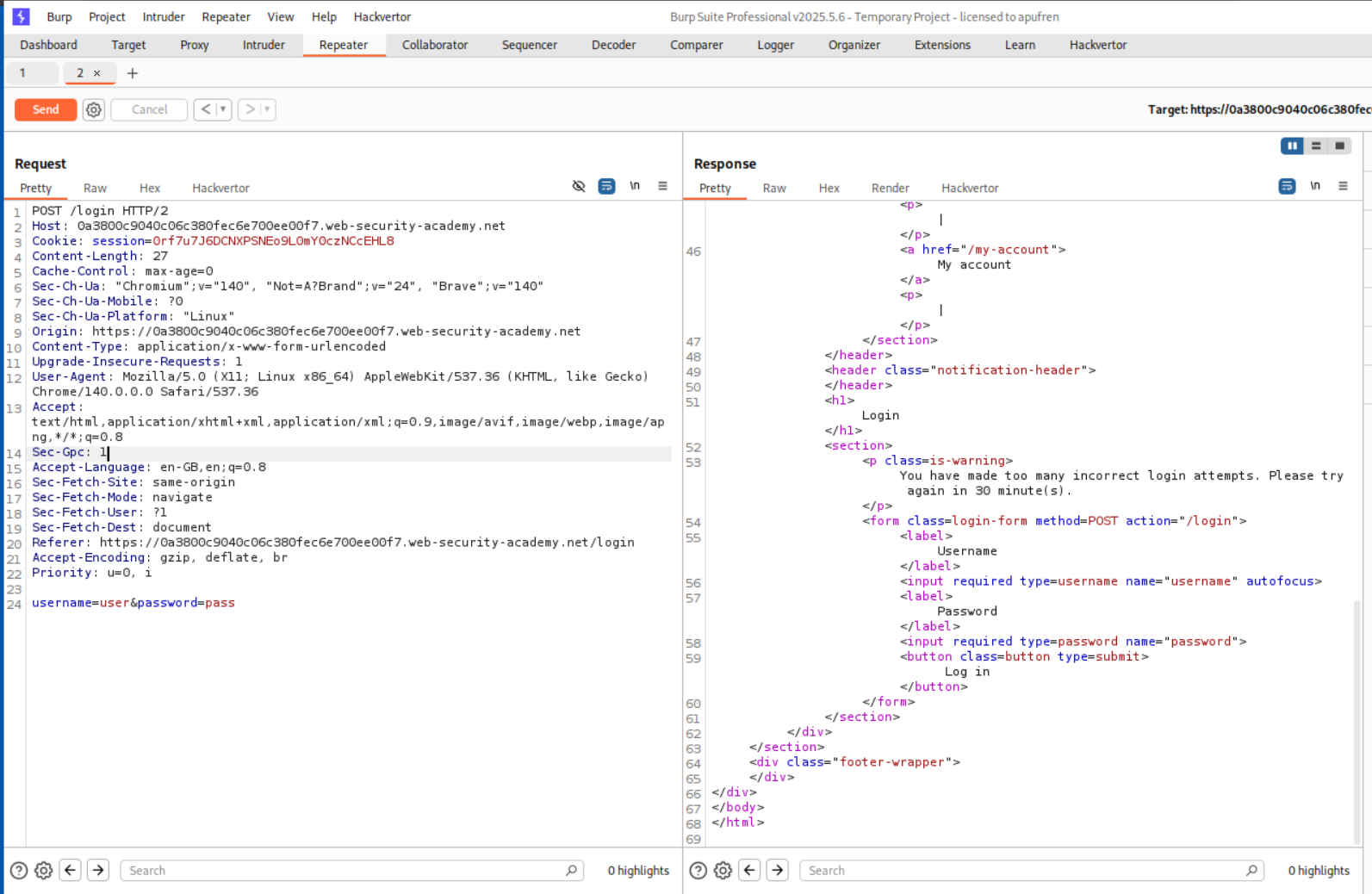
Task: Expand request history forward dropdown arrow
Action: pos(267,109)
